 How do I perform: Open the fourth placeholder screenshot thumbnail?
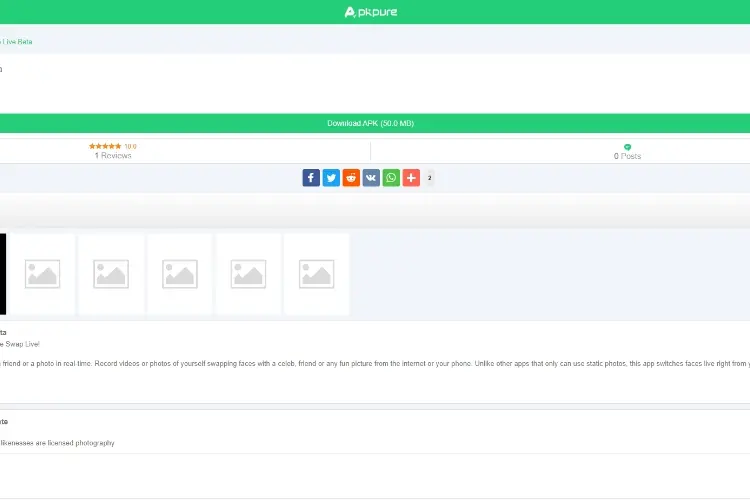(248, 274)
